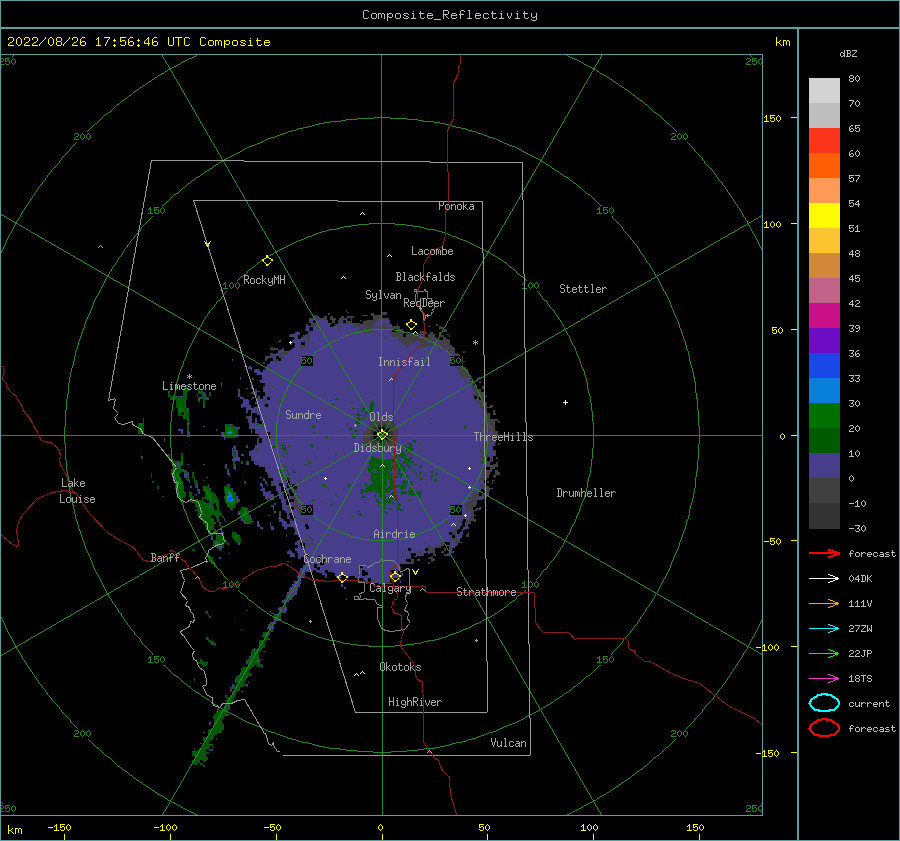Click the Calgary city label
The image size is (900, 841).
coord(390,588)
